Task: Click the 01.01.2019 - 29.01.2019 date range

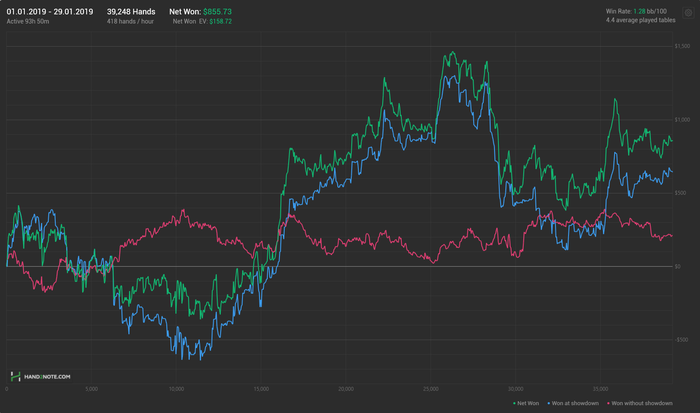Action: [49, 10]
